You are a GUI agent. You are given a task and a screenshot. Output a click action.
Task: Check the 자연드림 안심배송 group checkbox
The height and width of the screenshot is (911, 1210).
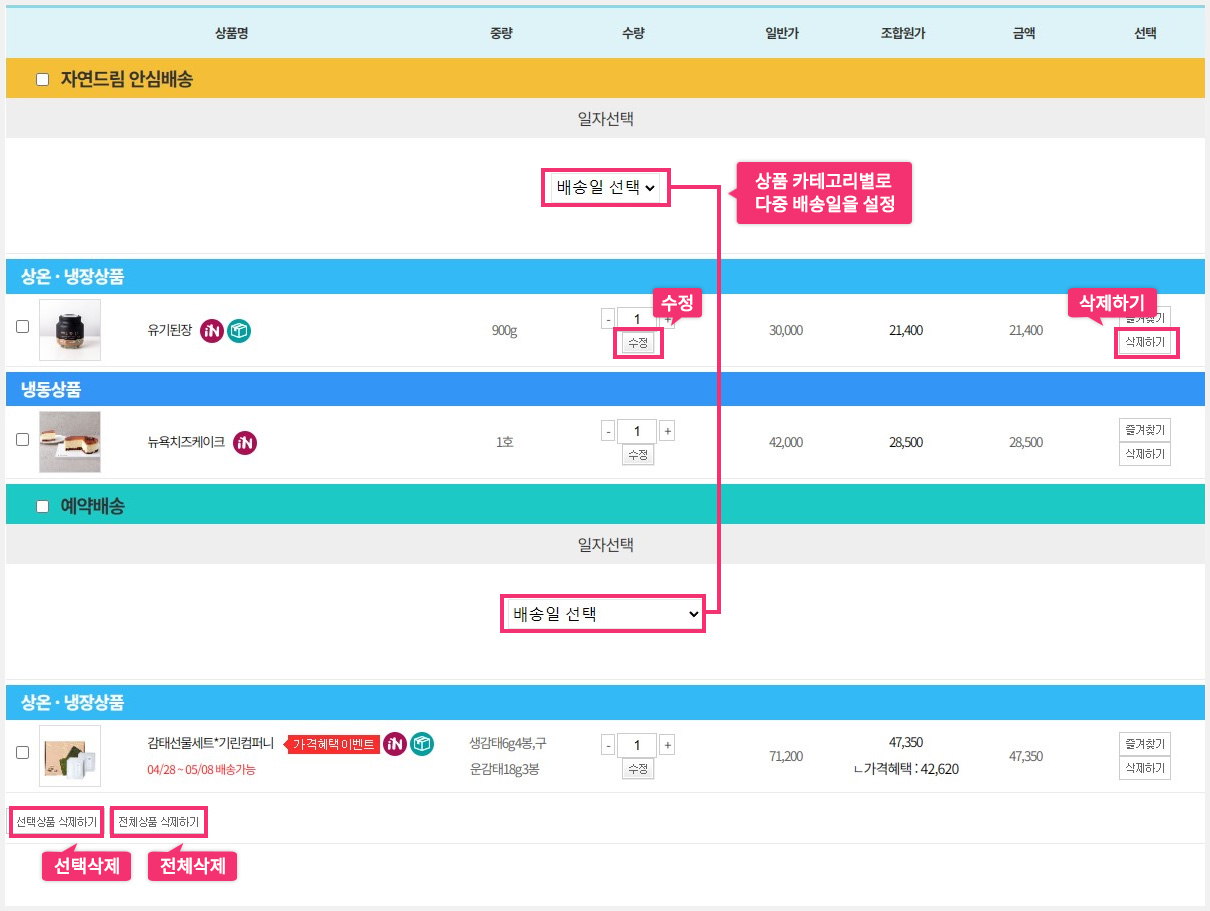42,80
